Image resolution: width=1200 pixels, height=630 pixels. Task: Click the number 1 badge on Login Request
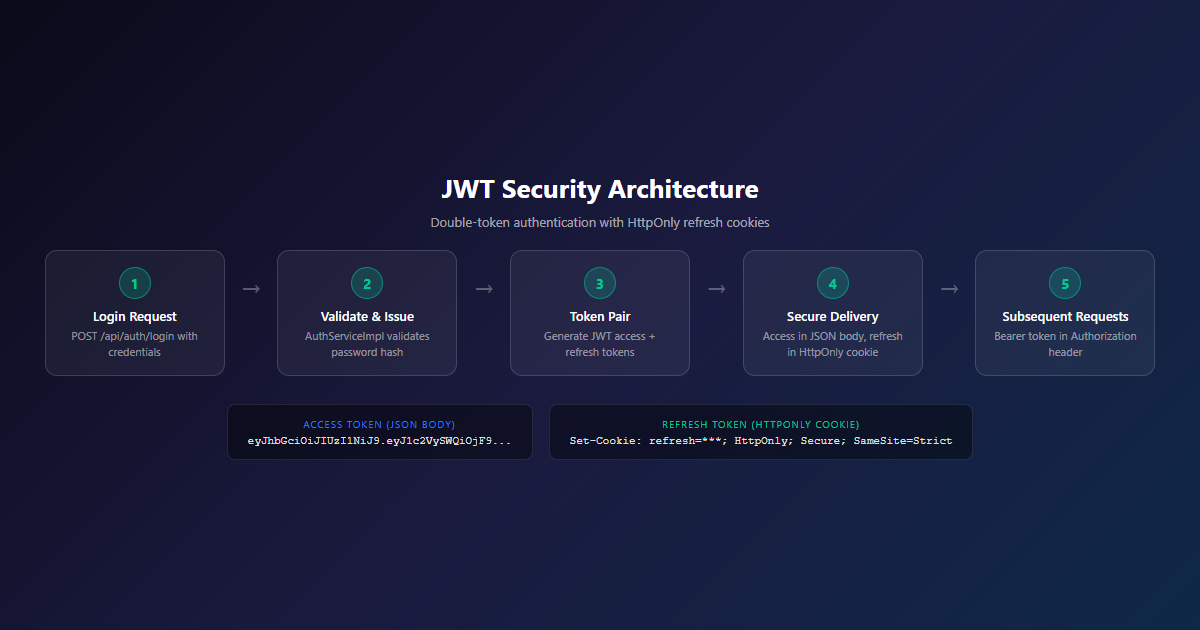(134, 284)
